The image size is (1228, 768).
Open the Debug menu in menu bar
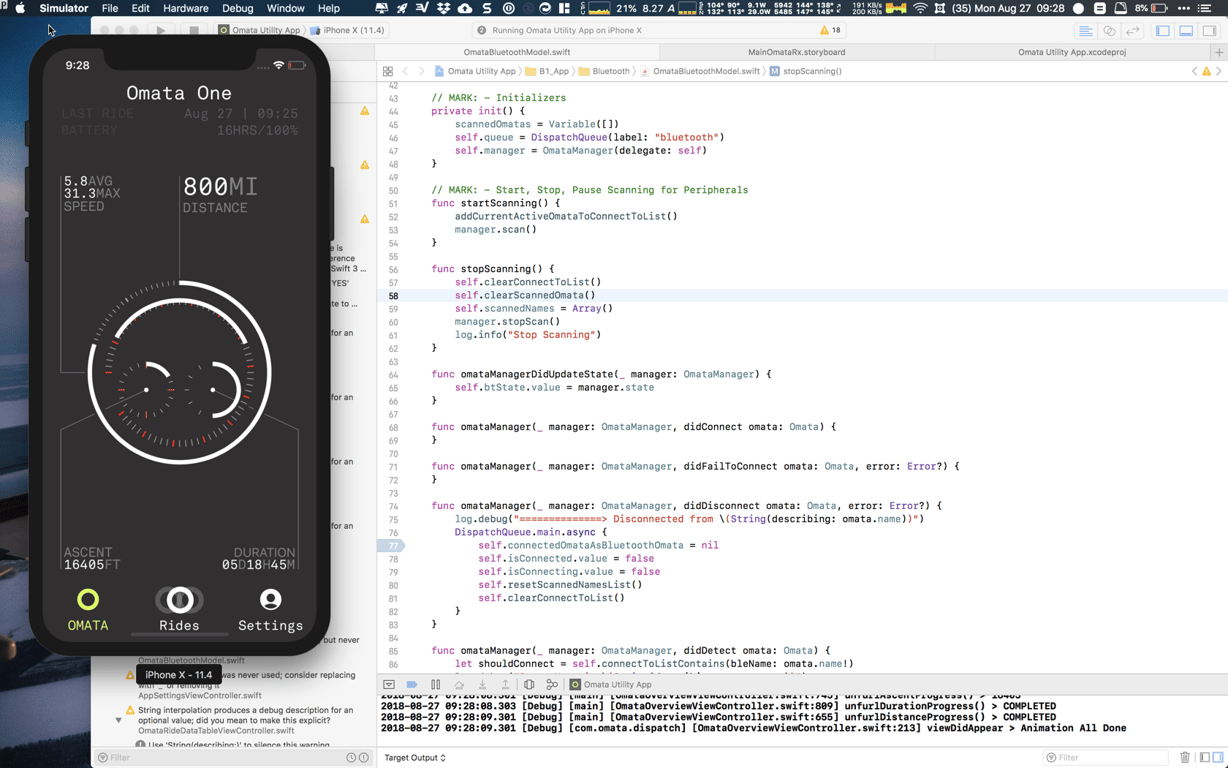(x=238, y=8)
